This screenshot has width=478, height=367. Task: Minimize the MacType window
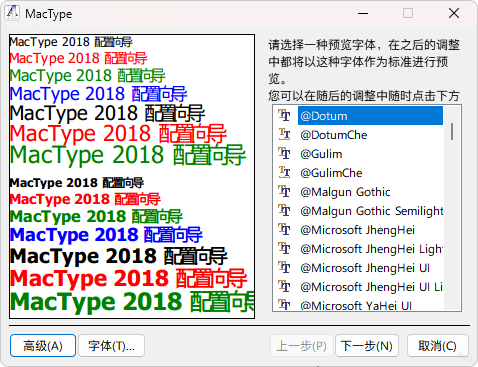363,13
